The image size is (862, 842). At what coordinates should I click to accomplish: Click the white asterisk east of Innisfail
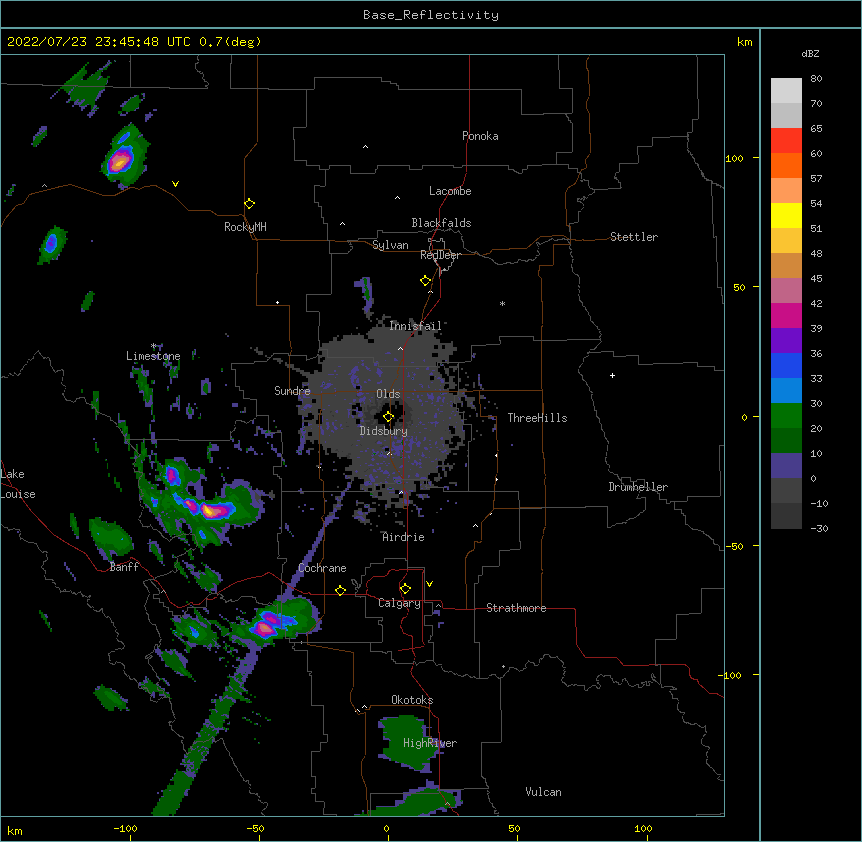(502, 303)
